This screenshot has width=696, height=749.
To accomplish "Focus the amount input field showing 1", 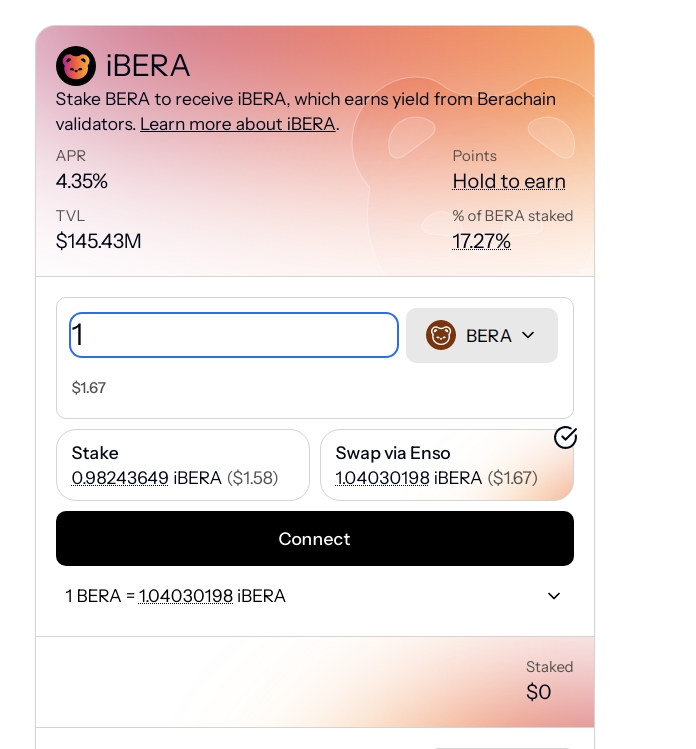I will 234,335.
